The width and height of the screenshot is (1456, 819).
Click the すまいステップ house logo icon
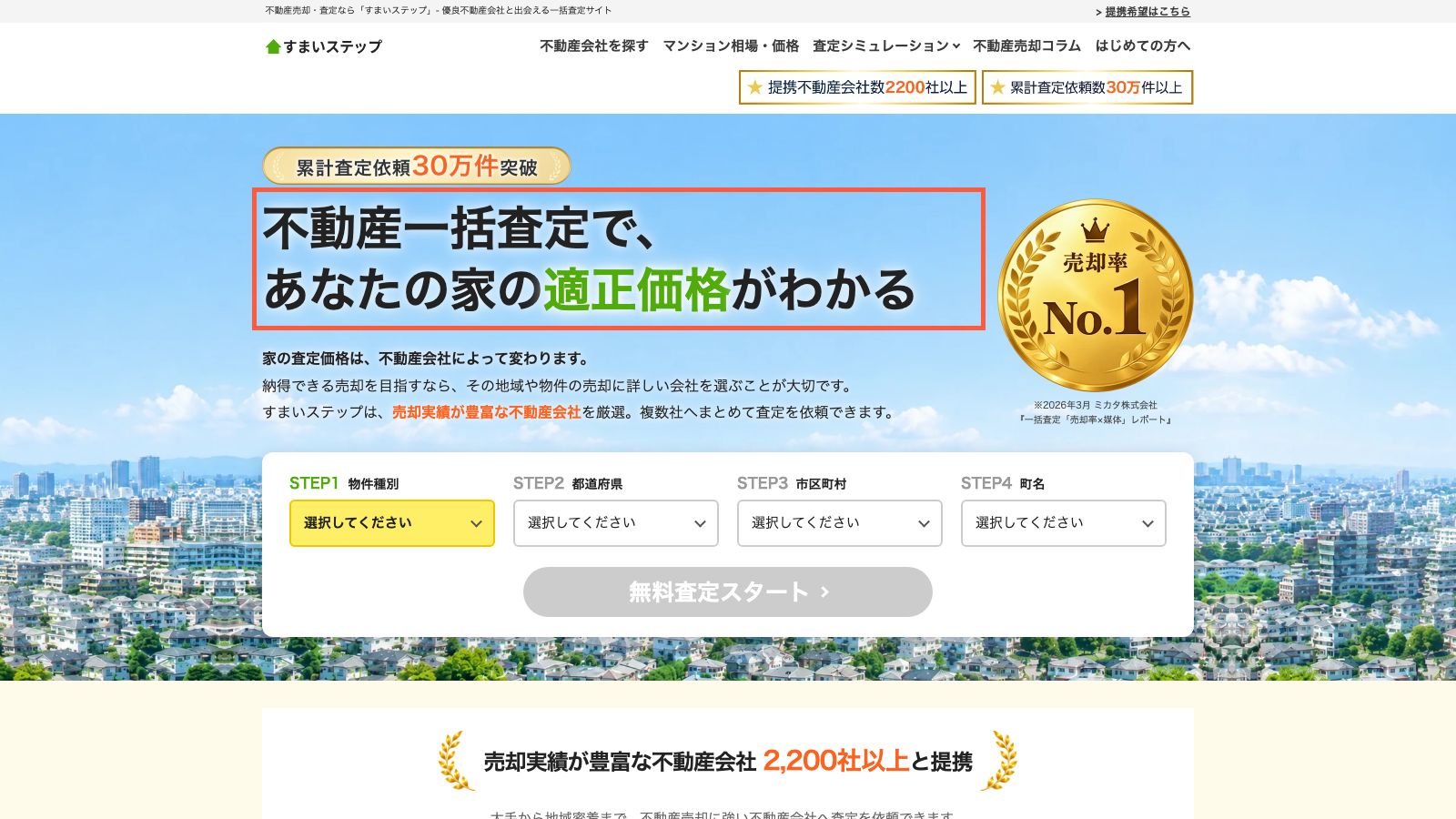pyautogui.click(x=273, y=46)
